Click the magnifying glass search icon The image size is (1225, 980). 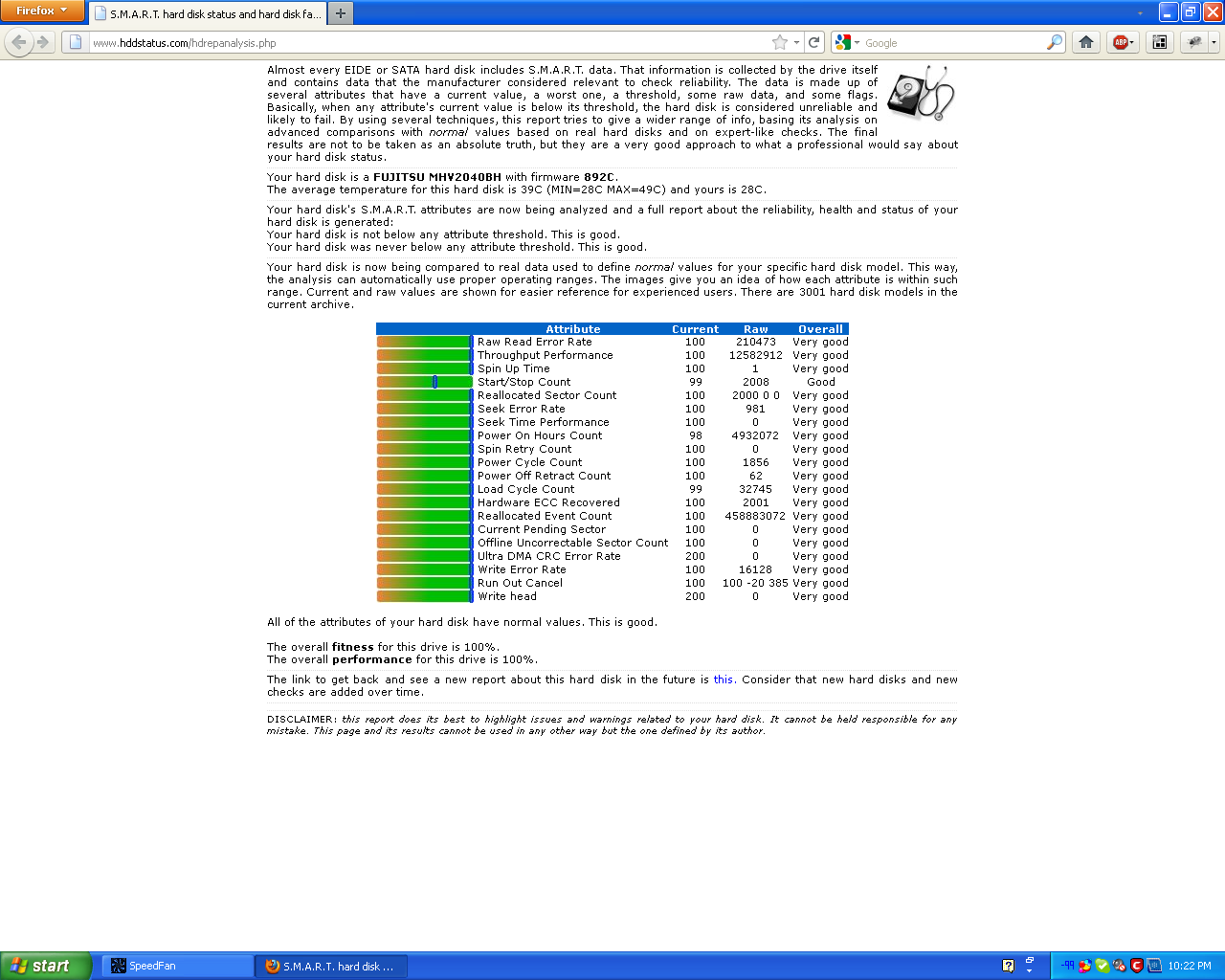coord(1055,42)
